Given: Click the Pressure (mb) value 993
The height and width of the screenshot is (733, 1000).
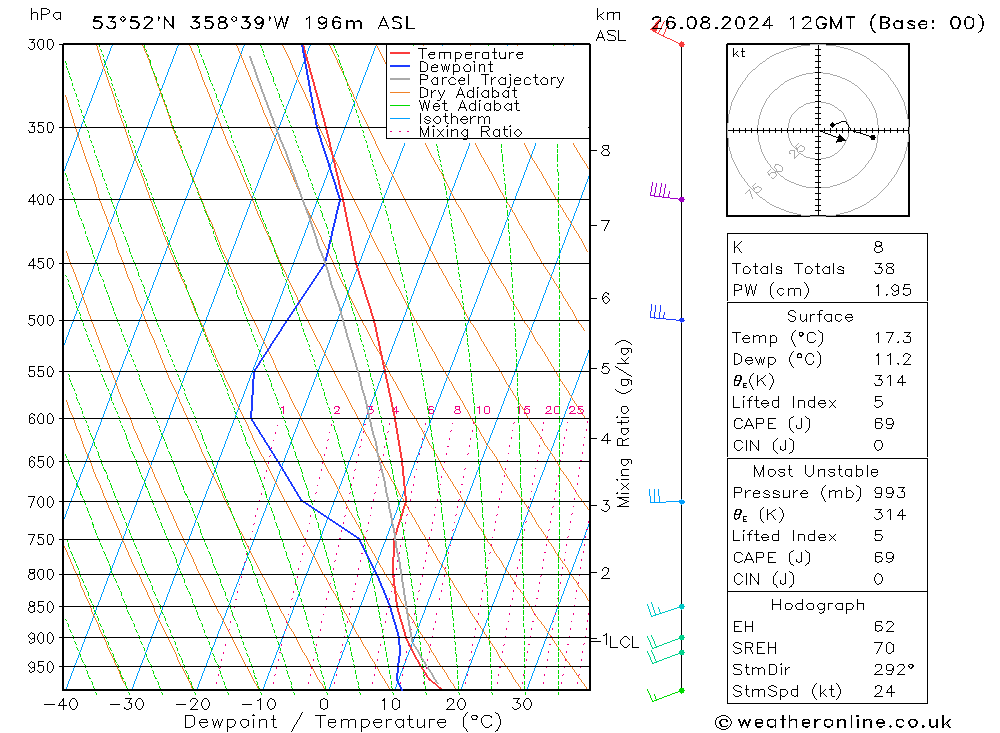Looking at the screenshot, I should pos(890,493).
